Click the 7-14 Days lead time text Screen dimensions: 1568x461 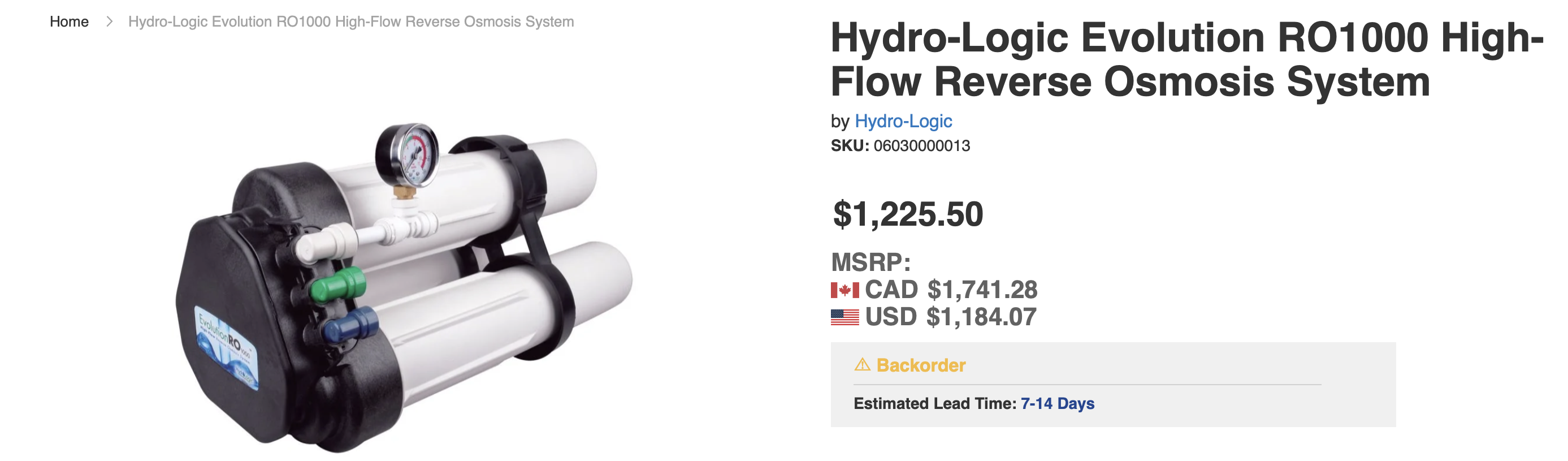(x=1056, y=404)
